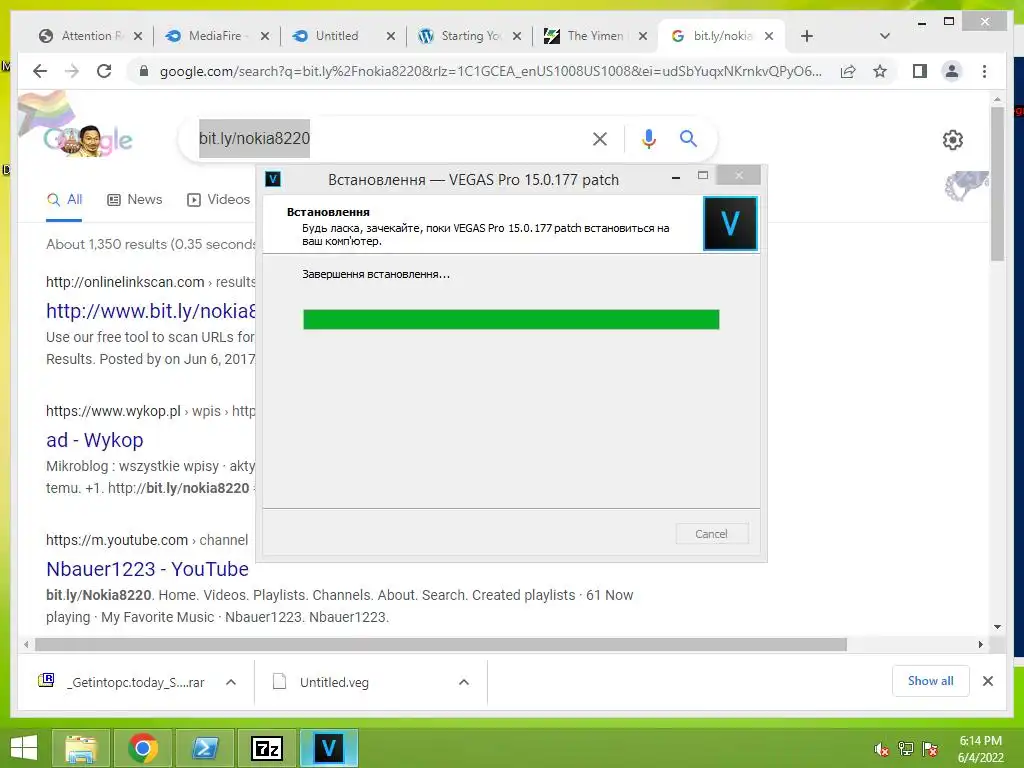Open the http://www.bit.ly/nokia8 result link
Image resolution: width=1024 pixels, height=768 pixels.
click(x=151, y=311)
